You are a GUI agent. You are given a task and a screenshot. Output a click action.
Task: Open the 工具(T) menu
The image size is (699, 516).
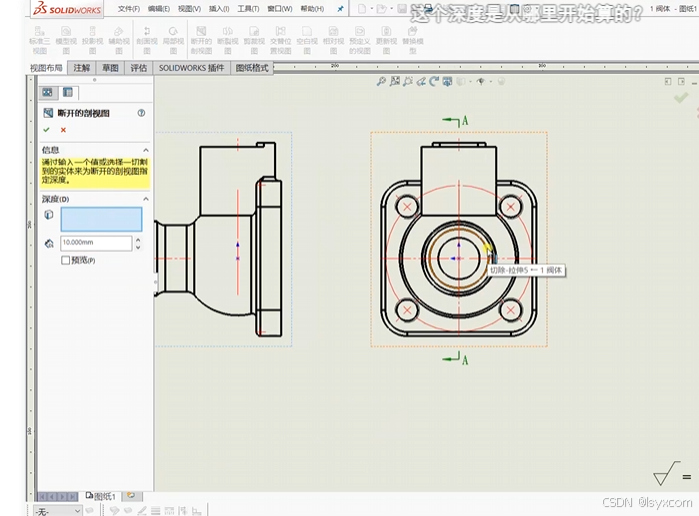(x=248, y=9)
